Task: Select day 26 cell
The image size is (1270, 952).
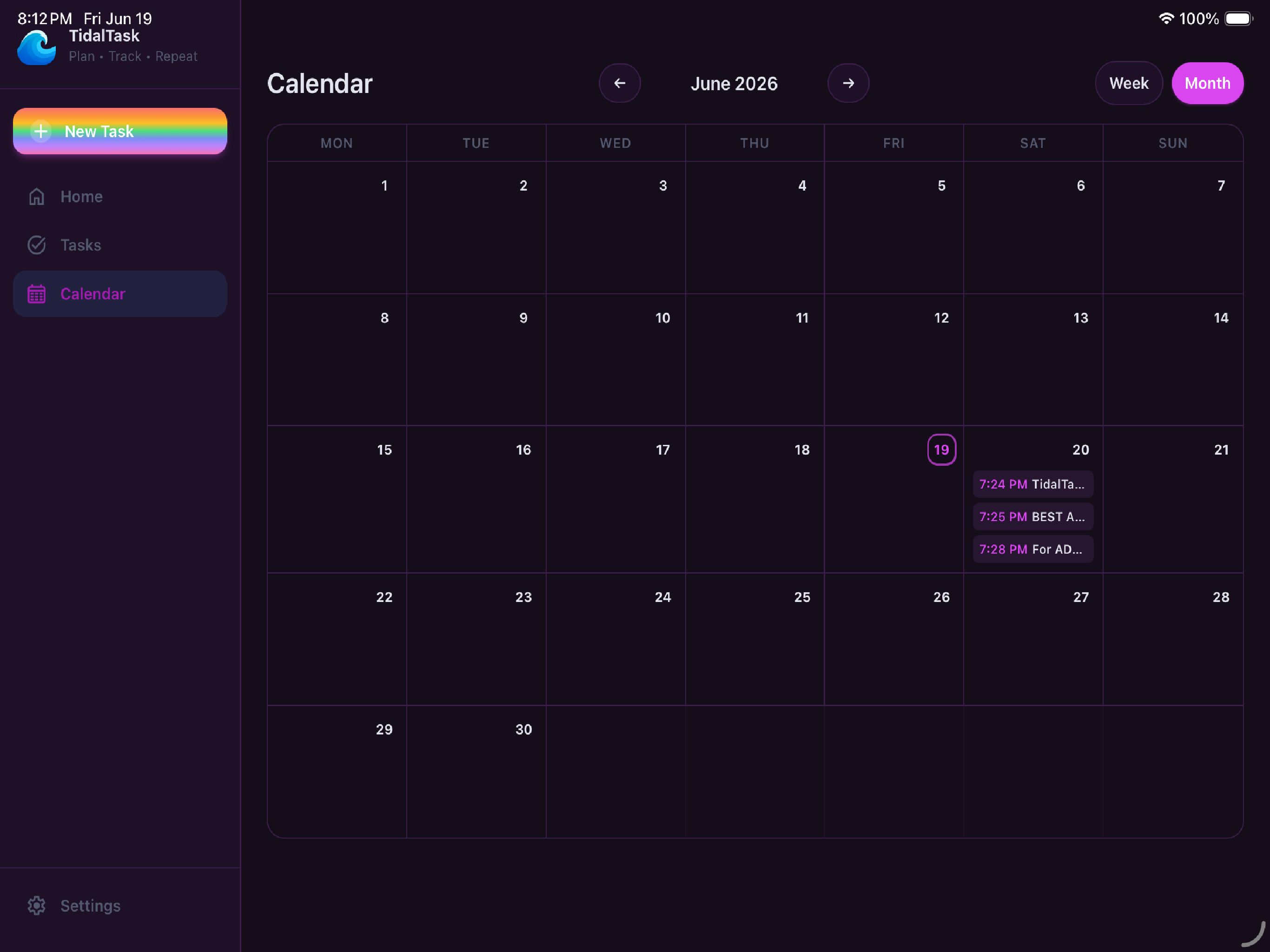Action: click(x=894, y=639)
